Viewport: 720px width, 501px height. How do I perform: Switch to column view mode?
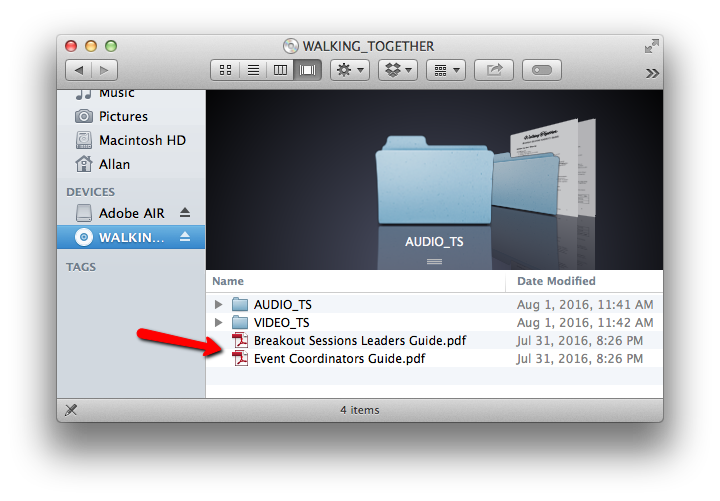pyautogui.click(x=281, y=70)
